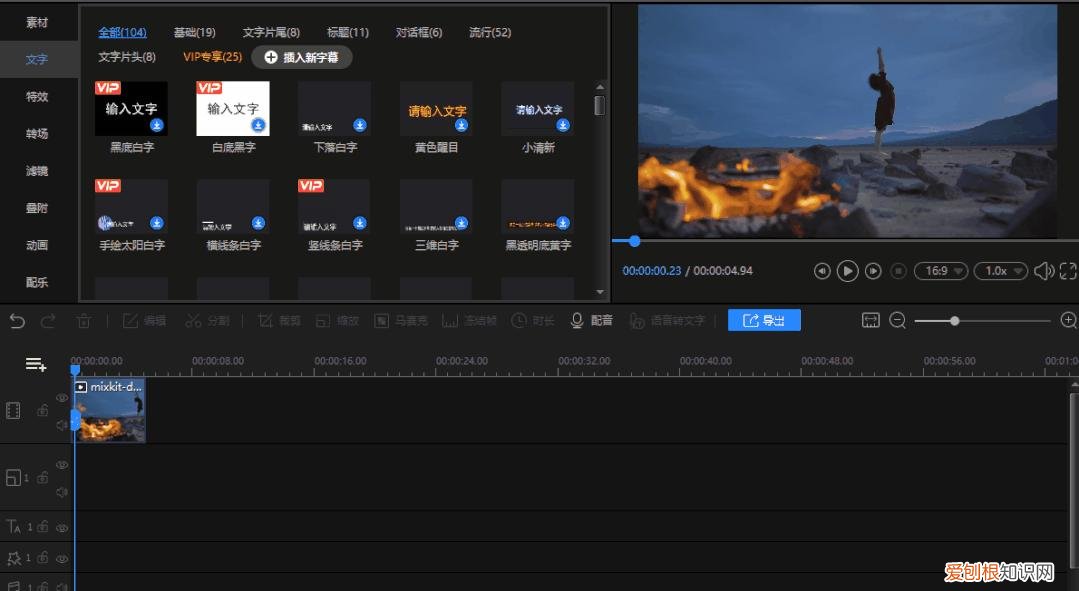Open the 1.0x playback speed dropdown
The height and width of the screenshot is (591, 1079).
[1000, 270]
